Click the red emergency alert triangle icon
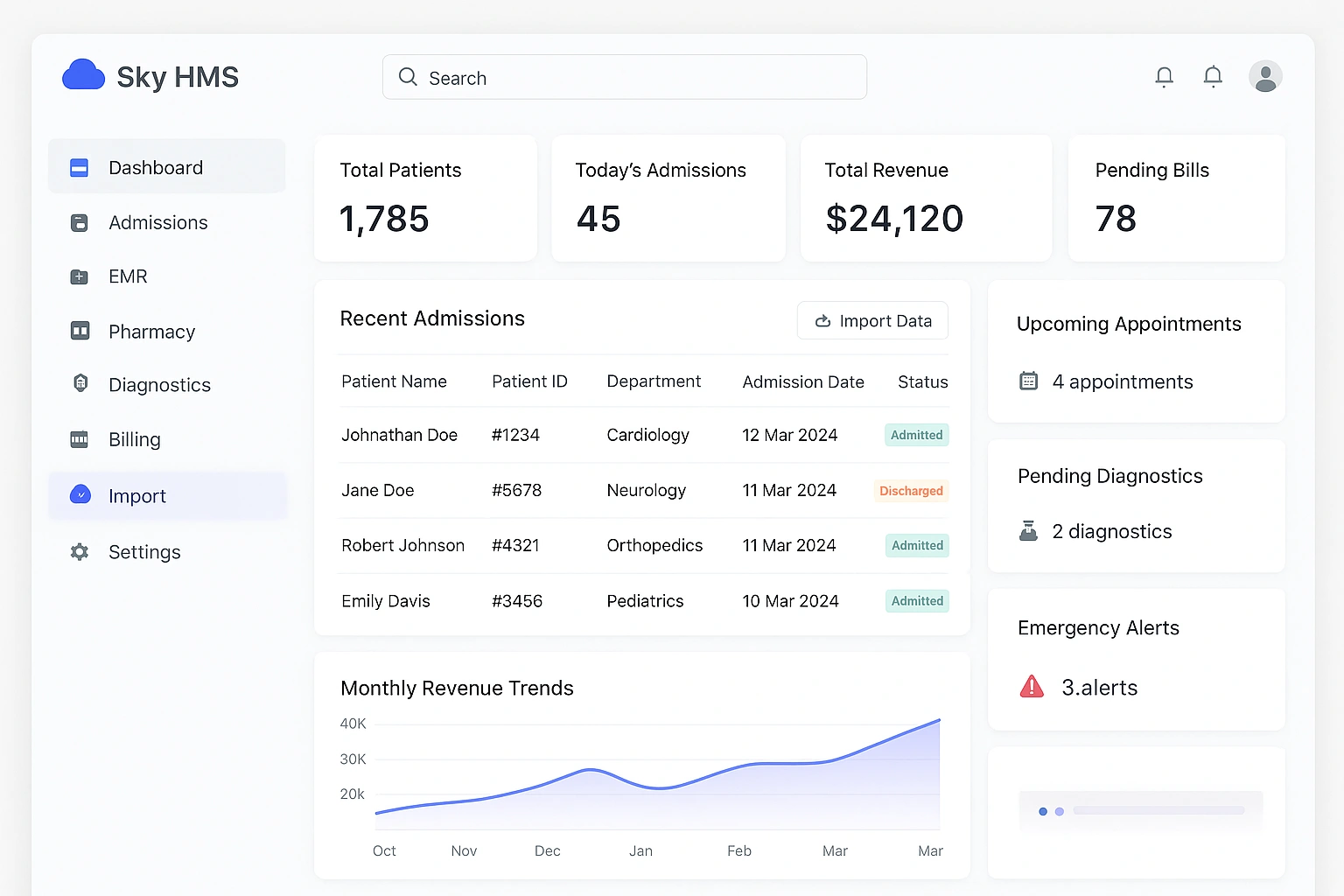The width and height of the screenshot is (1344, 896). [1032, 687]
